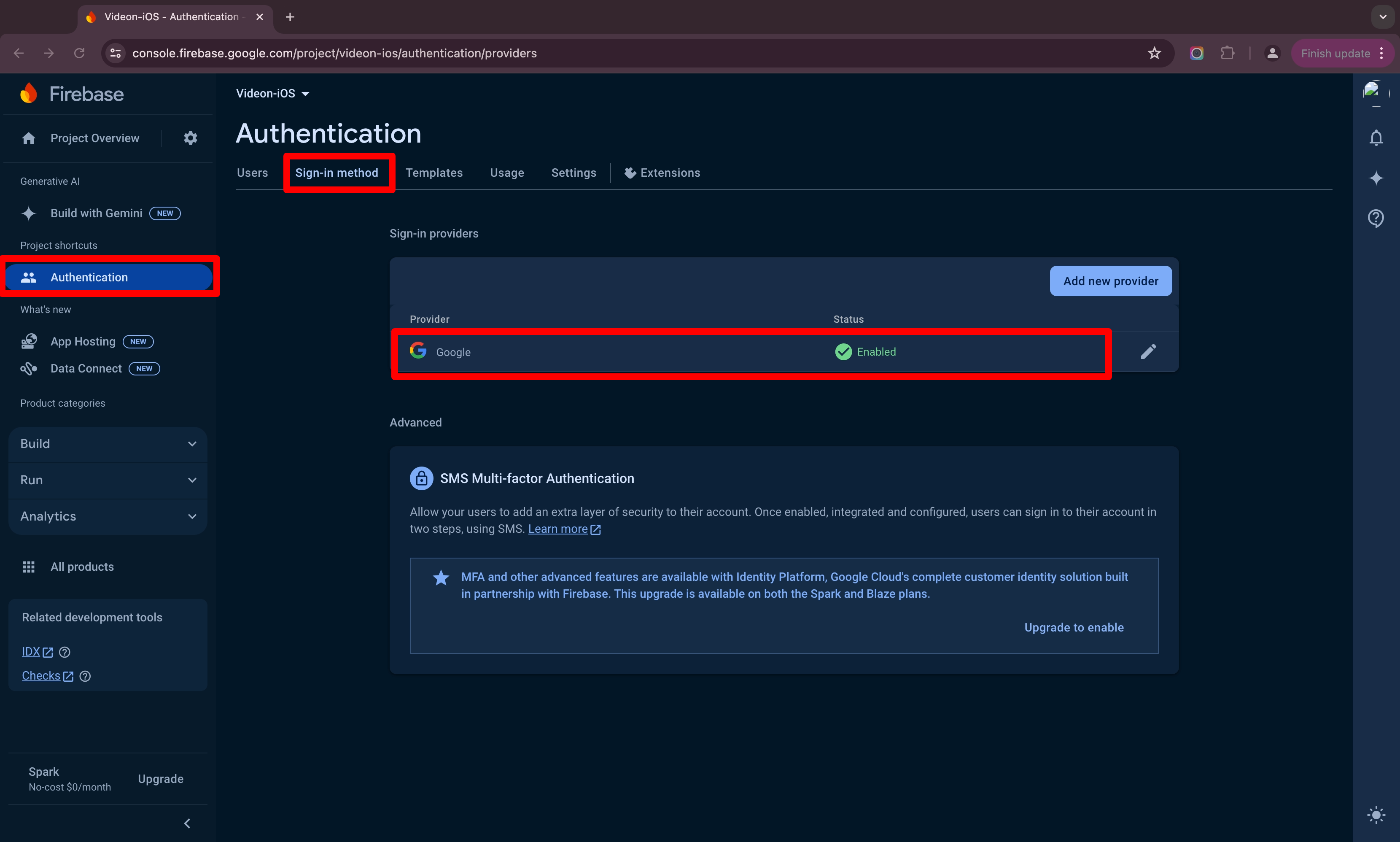The height and width of the screenshot is (842, 1400).
Task: Click the Enabled status text
Action: tap(876, 352)
